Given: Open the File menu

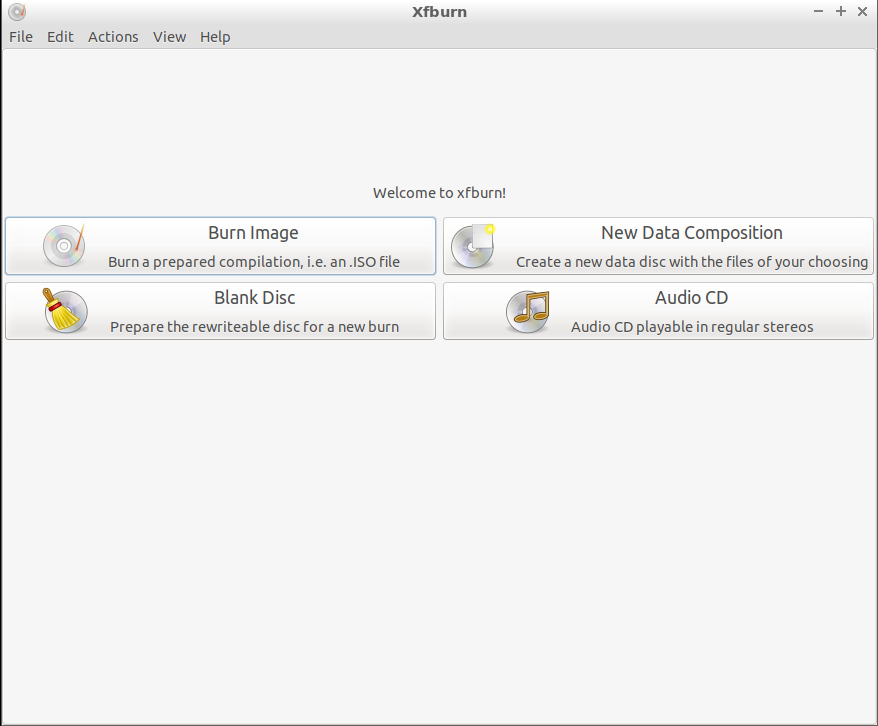Looking at the screenshot, I should pyautogui.click(x=21, y=37).
